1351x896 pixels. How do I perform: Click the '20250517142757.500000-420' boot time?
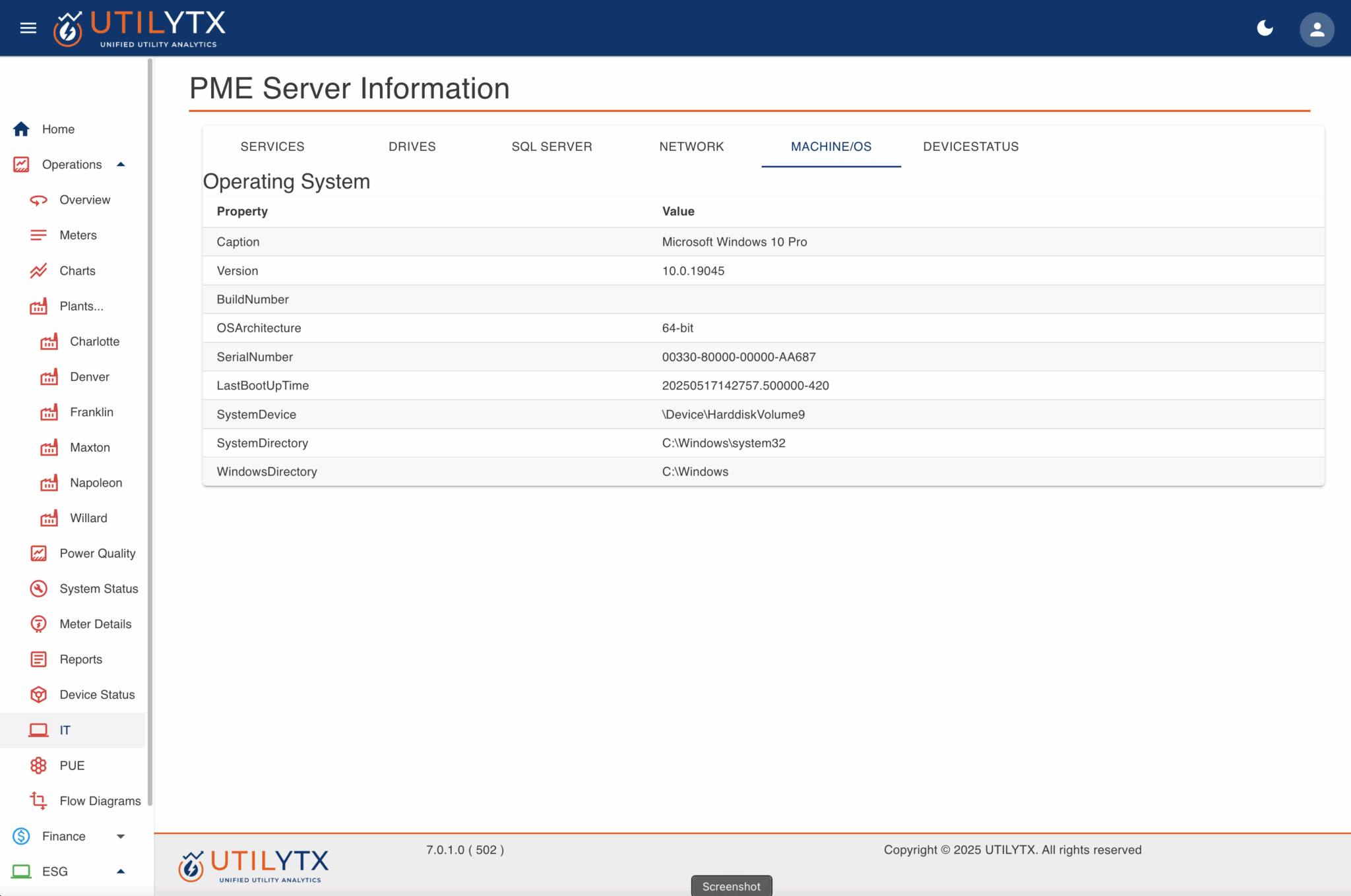[745, 386]
